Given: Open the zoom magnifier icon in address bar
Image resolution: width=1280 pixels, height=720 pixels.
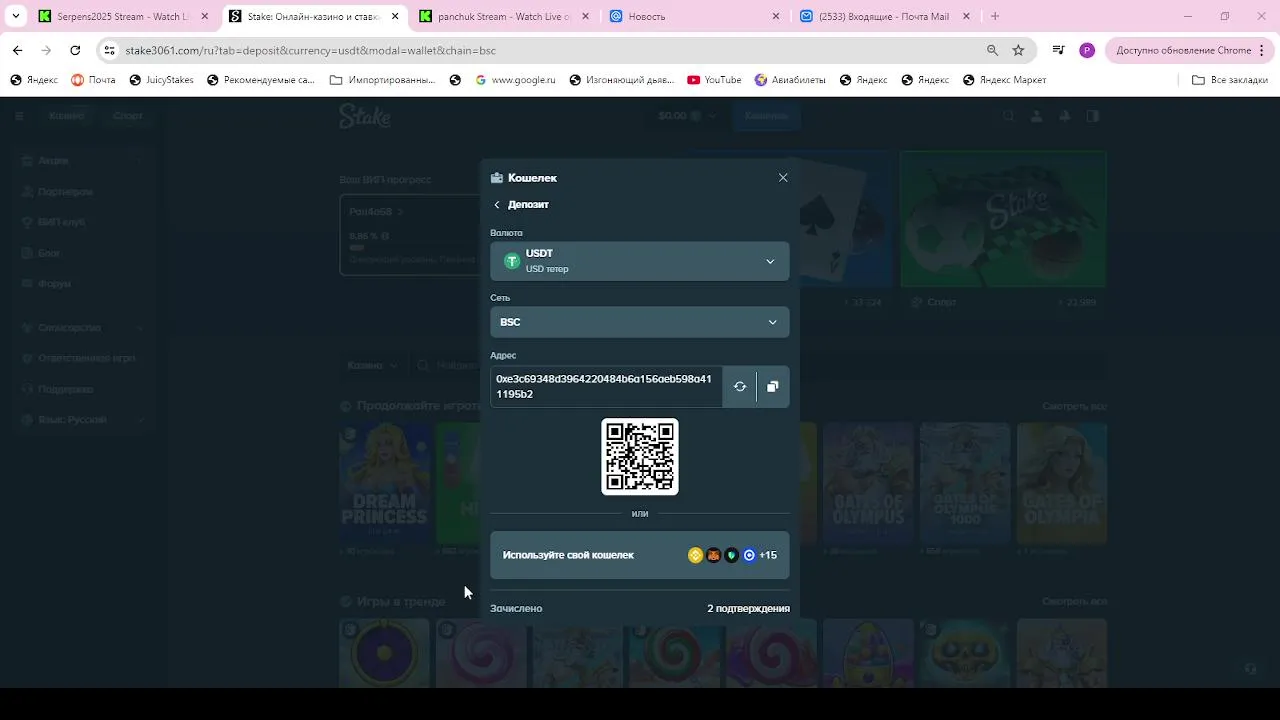Looking at the screenshot, I should coord(992,50).
